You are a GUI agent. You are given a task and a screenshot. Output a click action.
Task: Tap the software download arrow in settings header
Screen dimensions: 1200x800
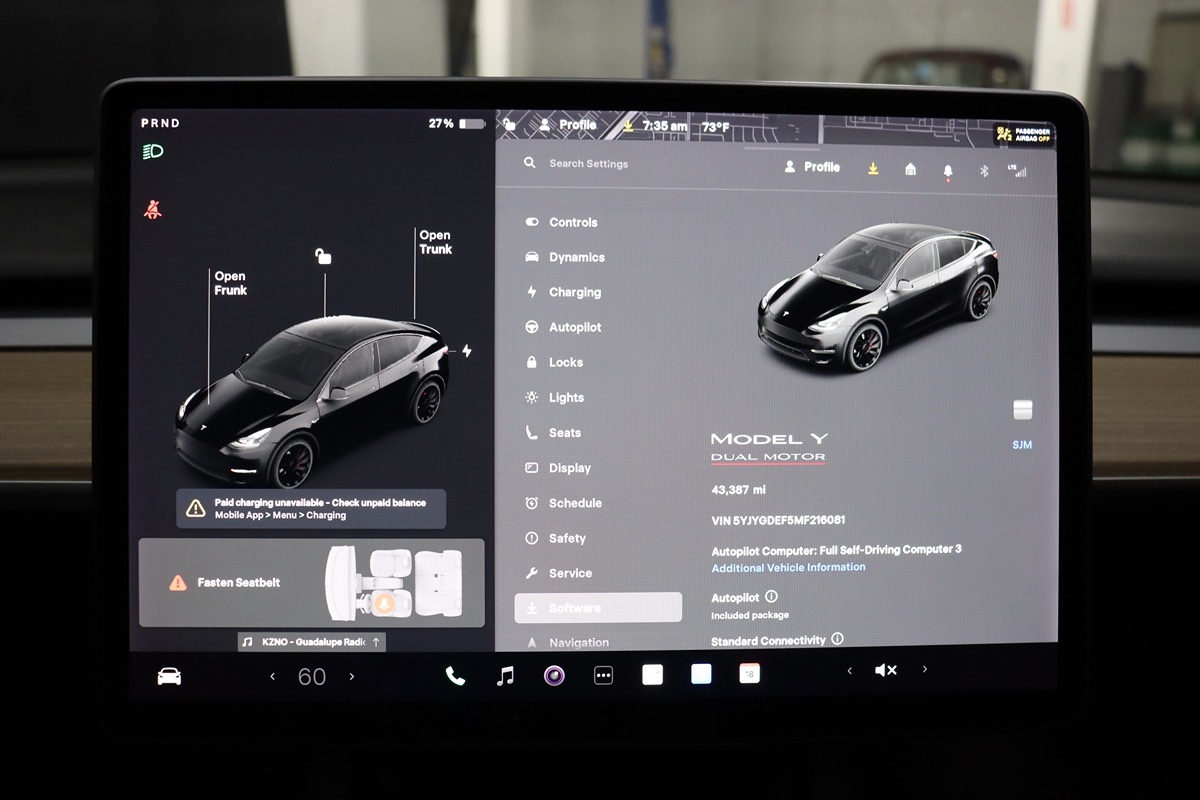873,169
